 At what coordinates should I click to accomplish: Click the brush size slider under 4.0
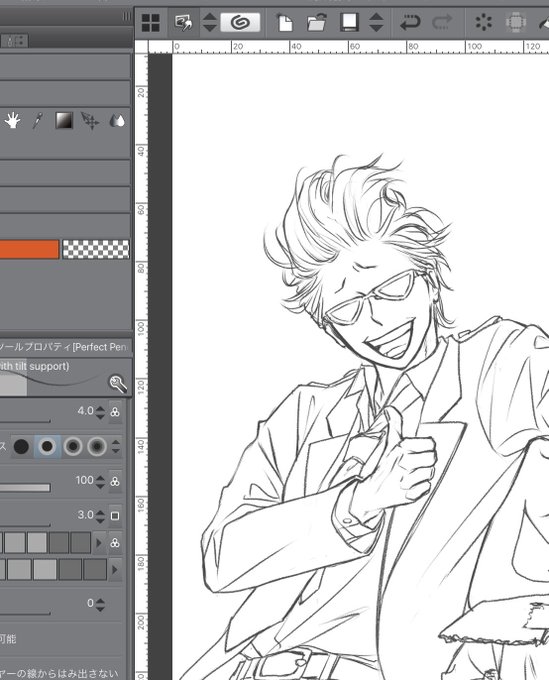[x=25, y=421]
